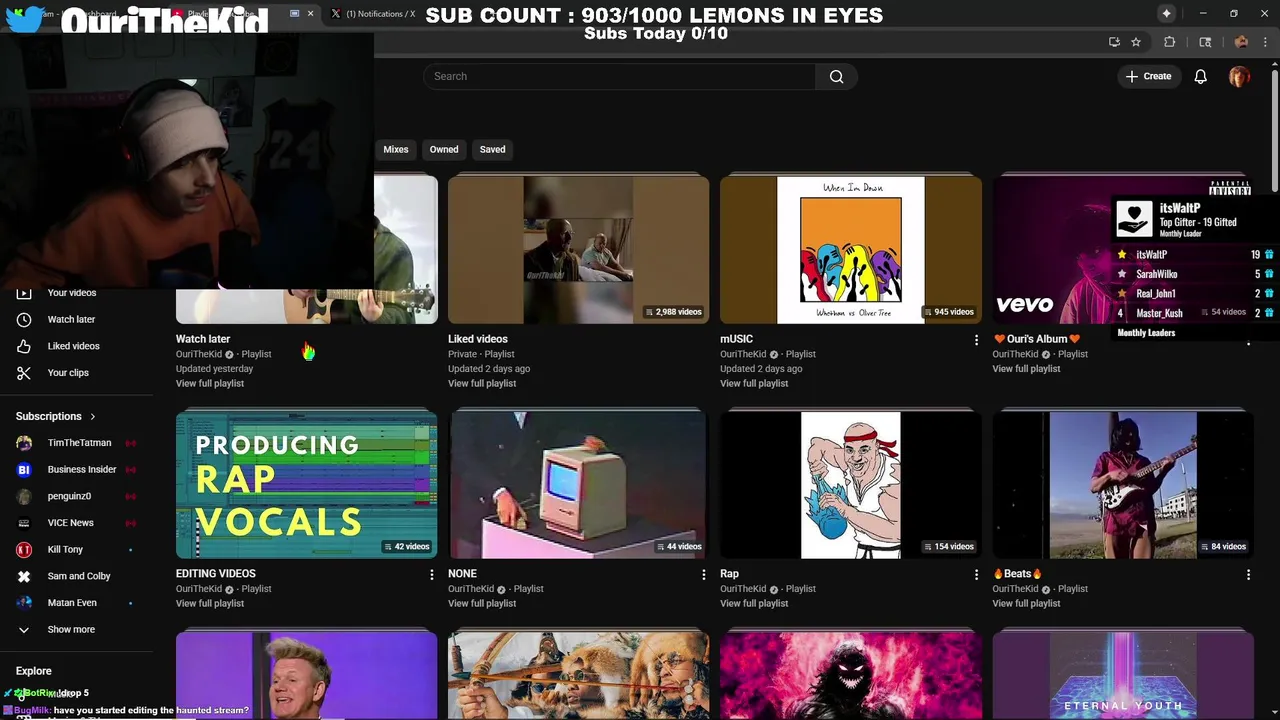Image resolution: width=1280 pixels, height=720 pixels.
Task: Open options menu for mUSIC playlist
Action: coord(976,340)
